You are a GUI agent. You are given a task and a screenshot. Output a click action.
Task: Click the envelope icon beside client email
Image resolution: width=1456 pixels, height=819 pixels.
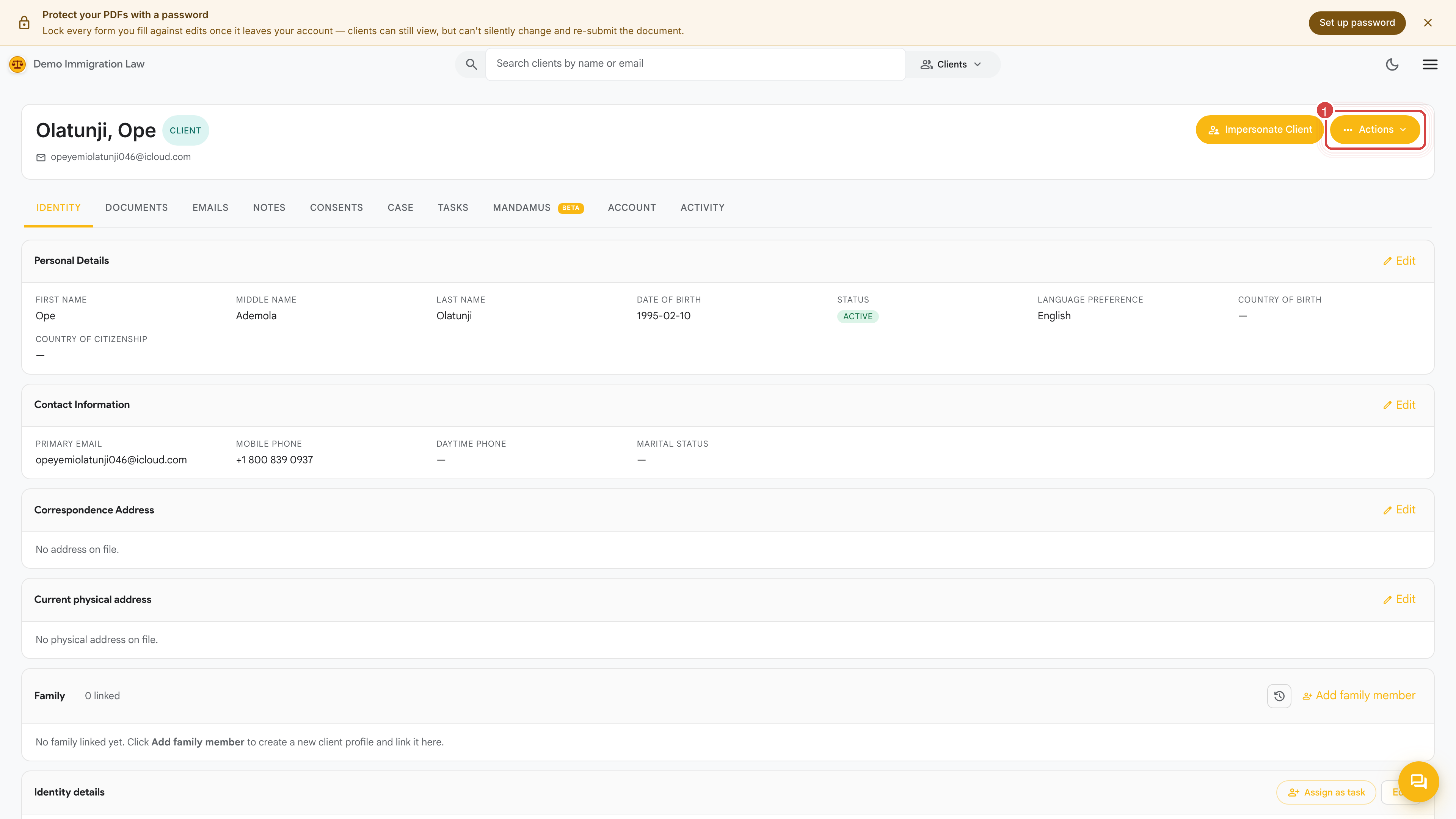click(41, 158)
